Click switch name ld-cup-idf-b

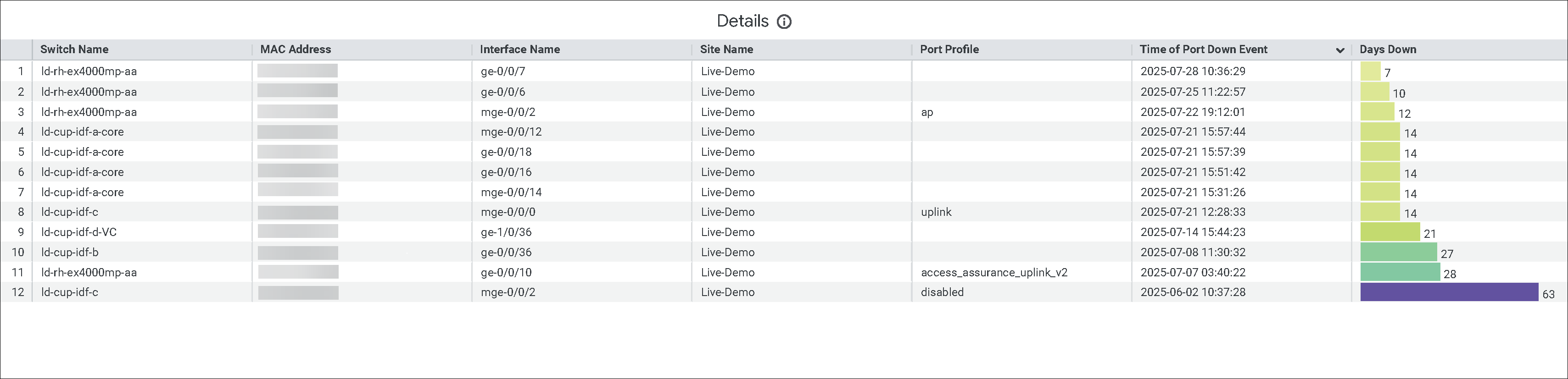click(69, 252)
